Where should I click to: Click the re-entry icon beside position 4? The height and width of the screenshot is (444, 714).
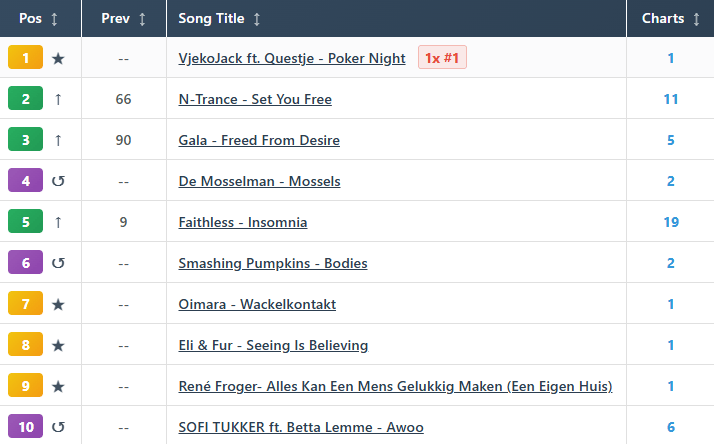point(58,181)
